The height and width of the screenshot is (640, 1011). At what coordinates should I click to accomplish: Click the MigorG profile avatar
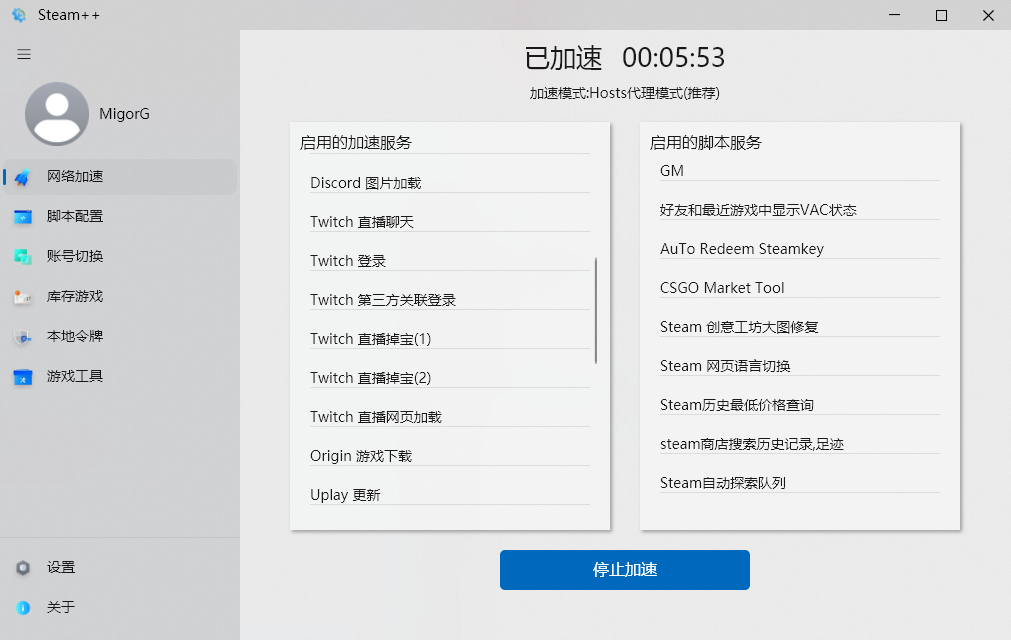click(x=57, y=113)
